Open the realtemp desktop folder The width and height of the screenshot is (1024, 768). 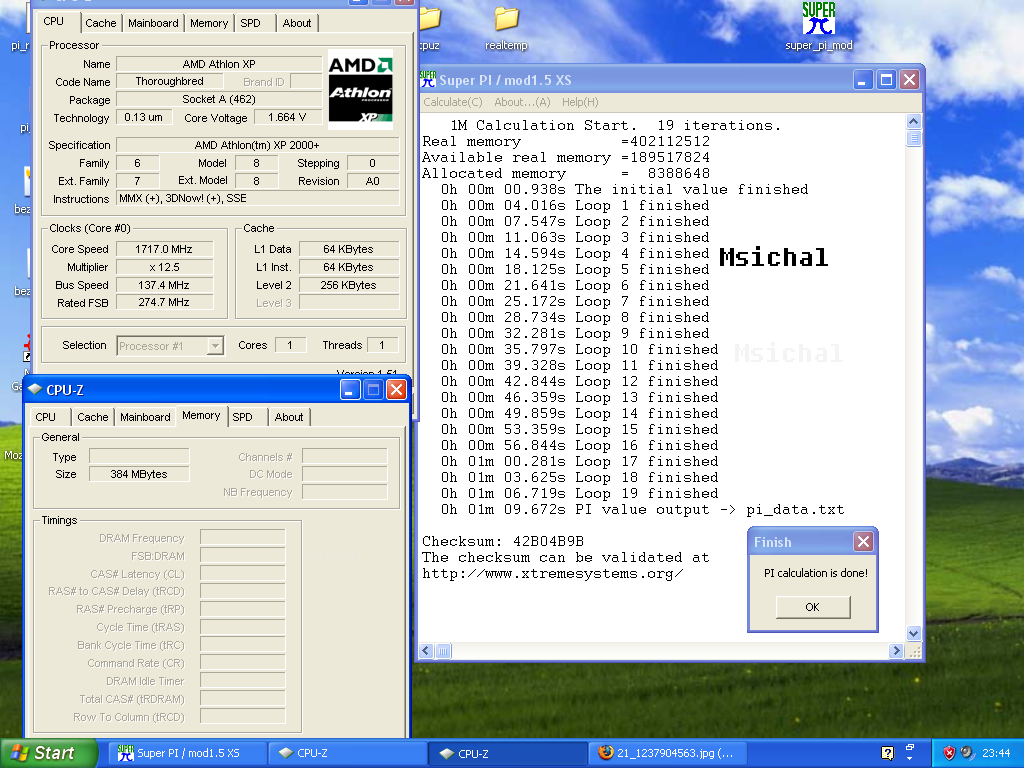click(x=506, y=19)
